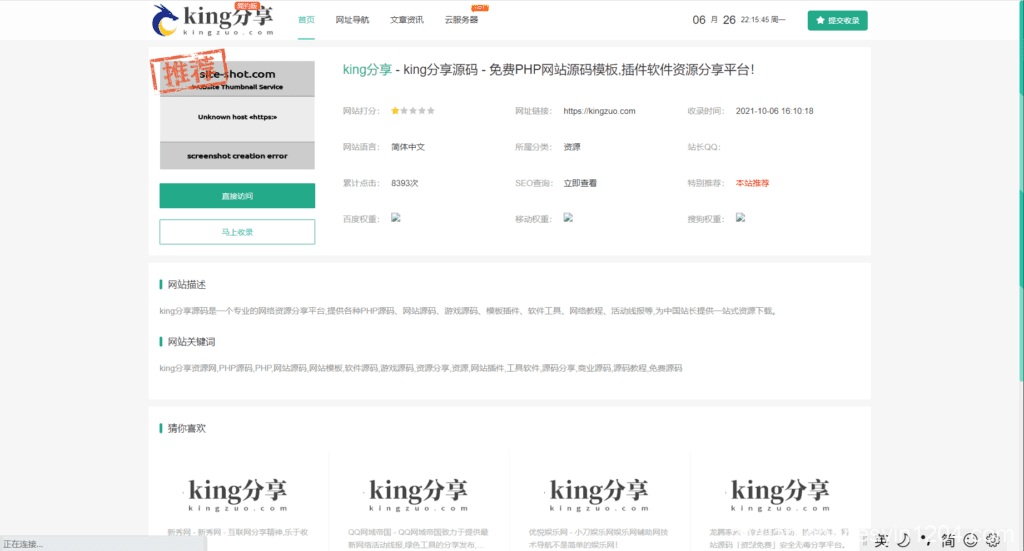Click the 8393次 click count text
This screenshot has width=1024, height=551.
pos(404,183)
